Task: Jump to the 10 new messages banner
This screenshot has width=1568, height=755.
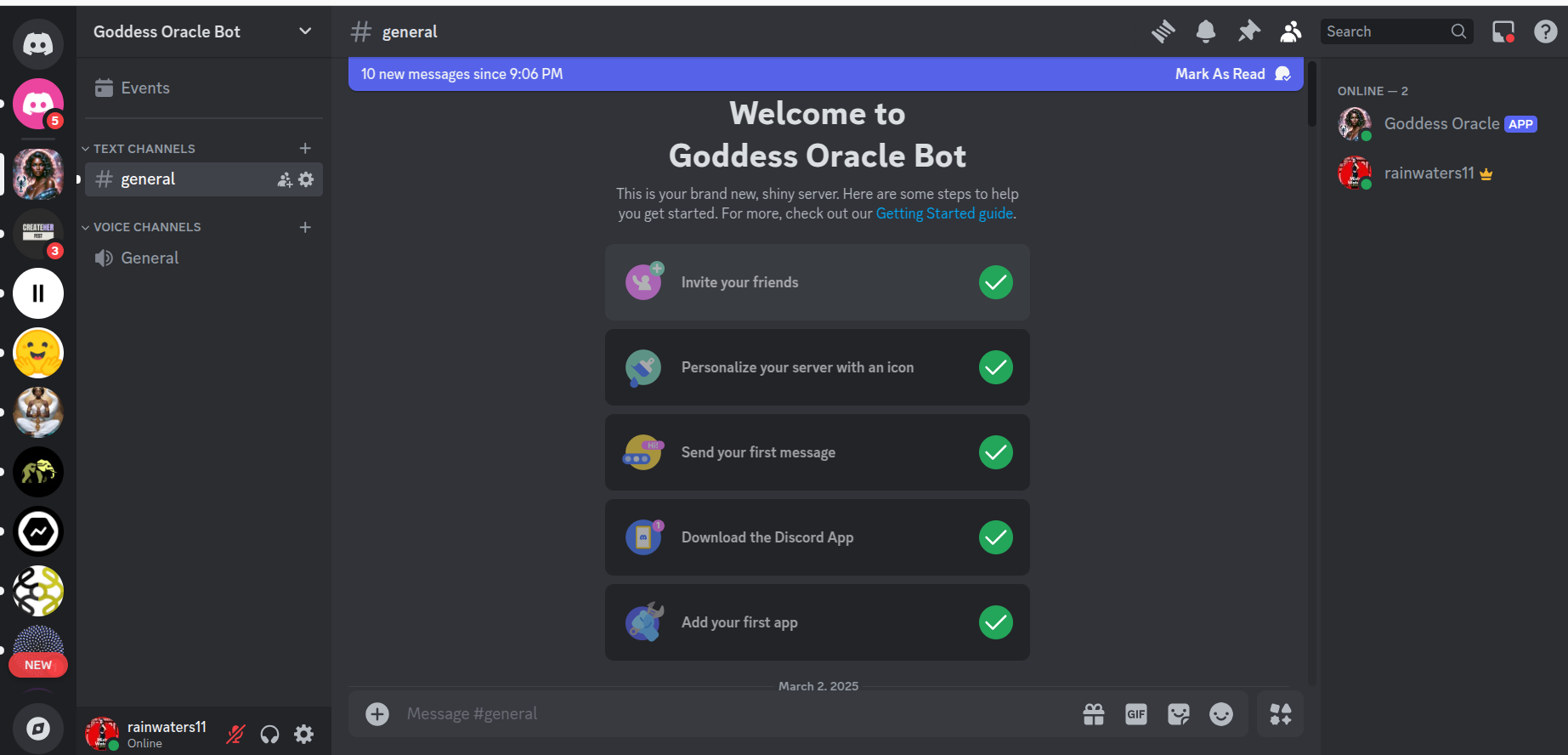Action: pos(461,74)
